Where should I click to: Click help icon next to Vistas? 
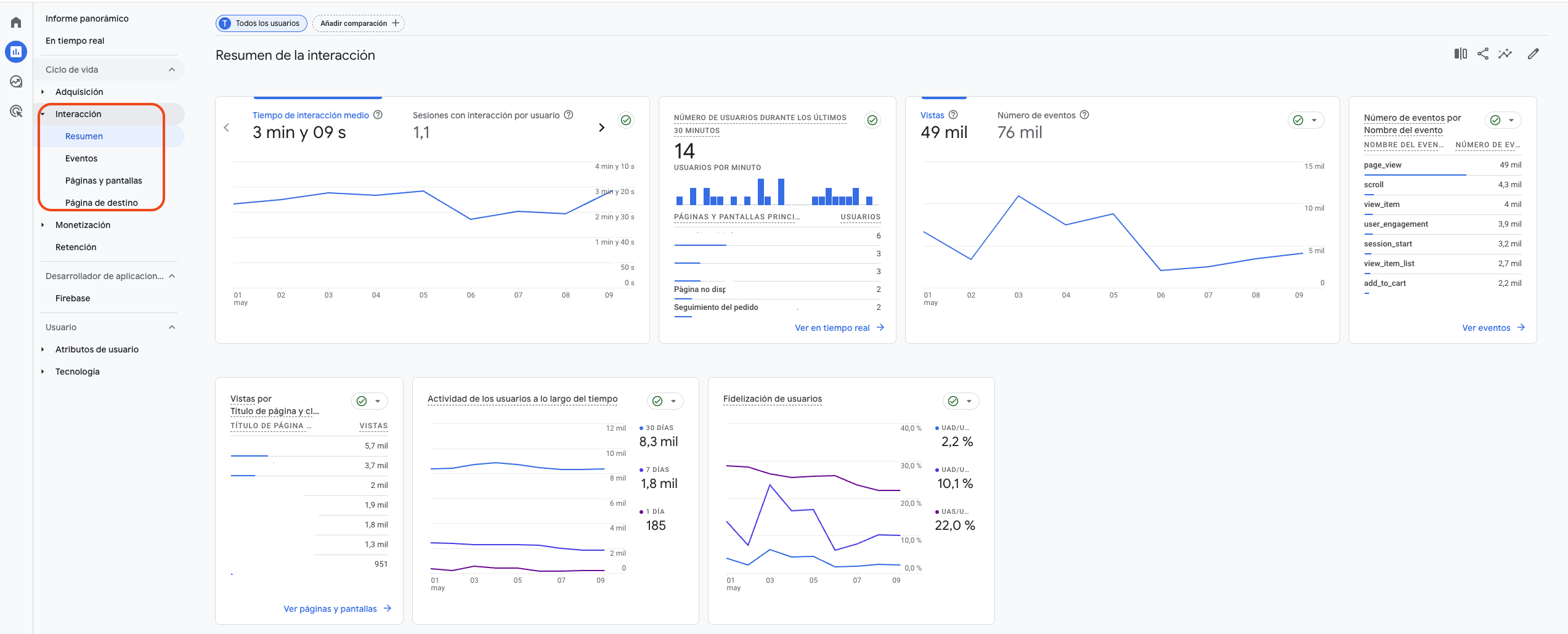point(953,115)
